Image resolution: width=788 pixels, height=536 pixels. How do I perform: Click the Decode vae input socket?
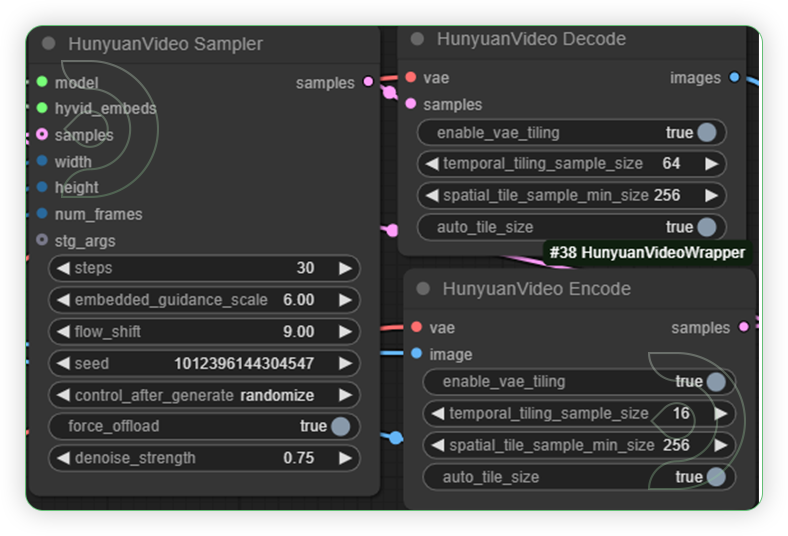411,77
